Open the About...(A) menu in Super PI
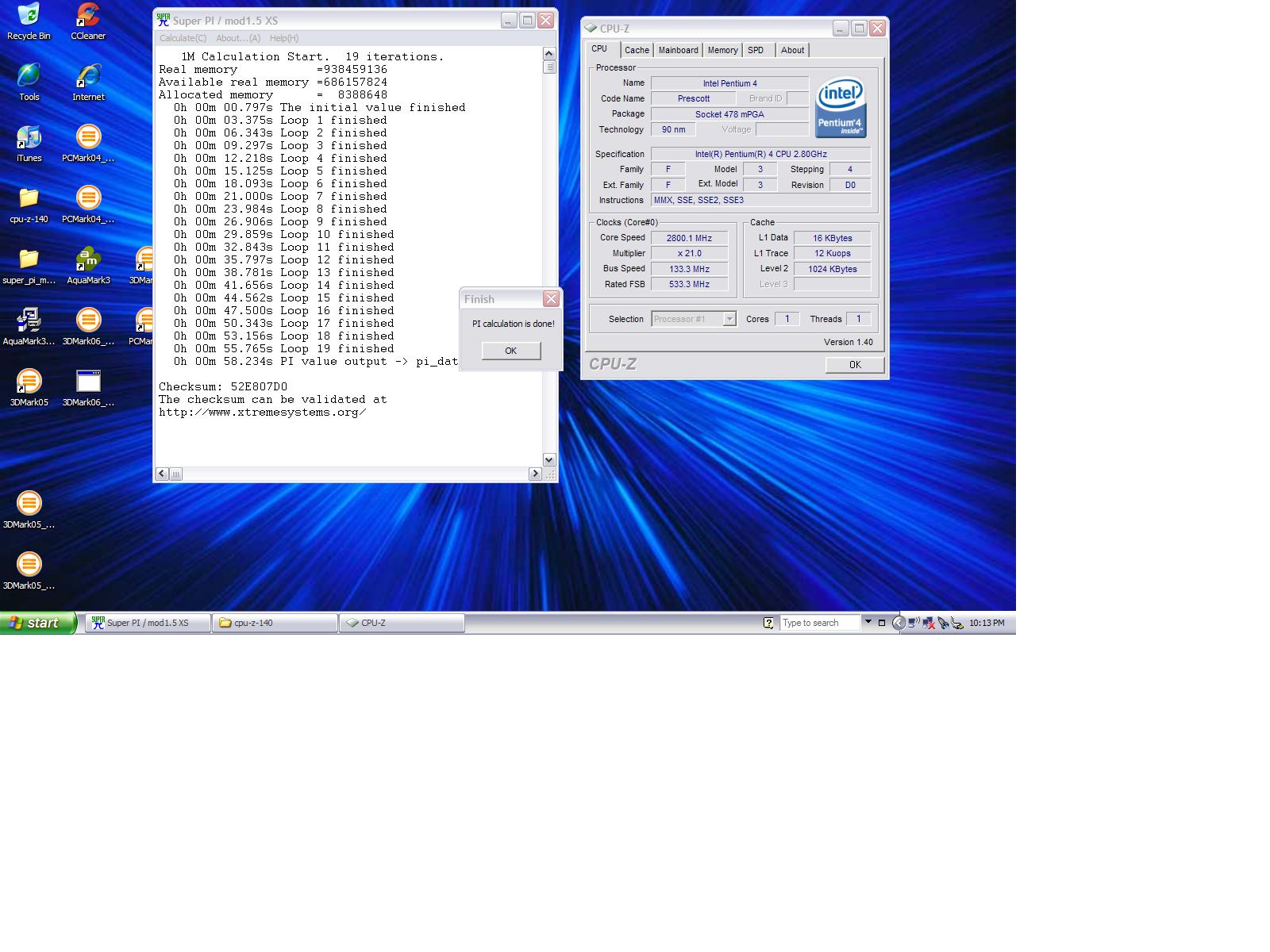The image size is (1270, 952). click(x=238, y=38)
